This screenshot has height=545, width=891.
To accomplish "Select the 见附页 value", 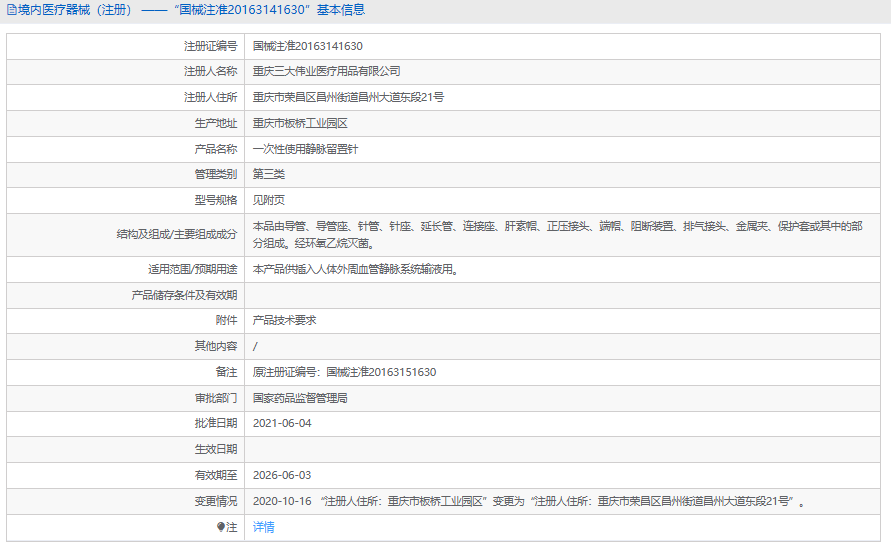I will [269, 200].
